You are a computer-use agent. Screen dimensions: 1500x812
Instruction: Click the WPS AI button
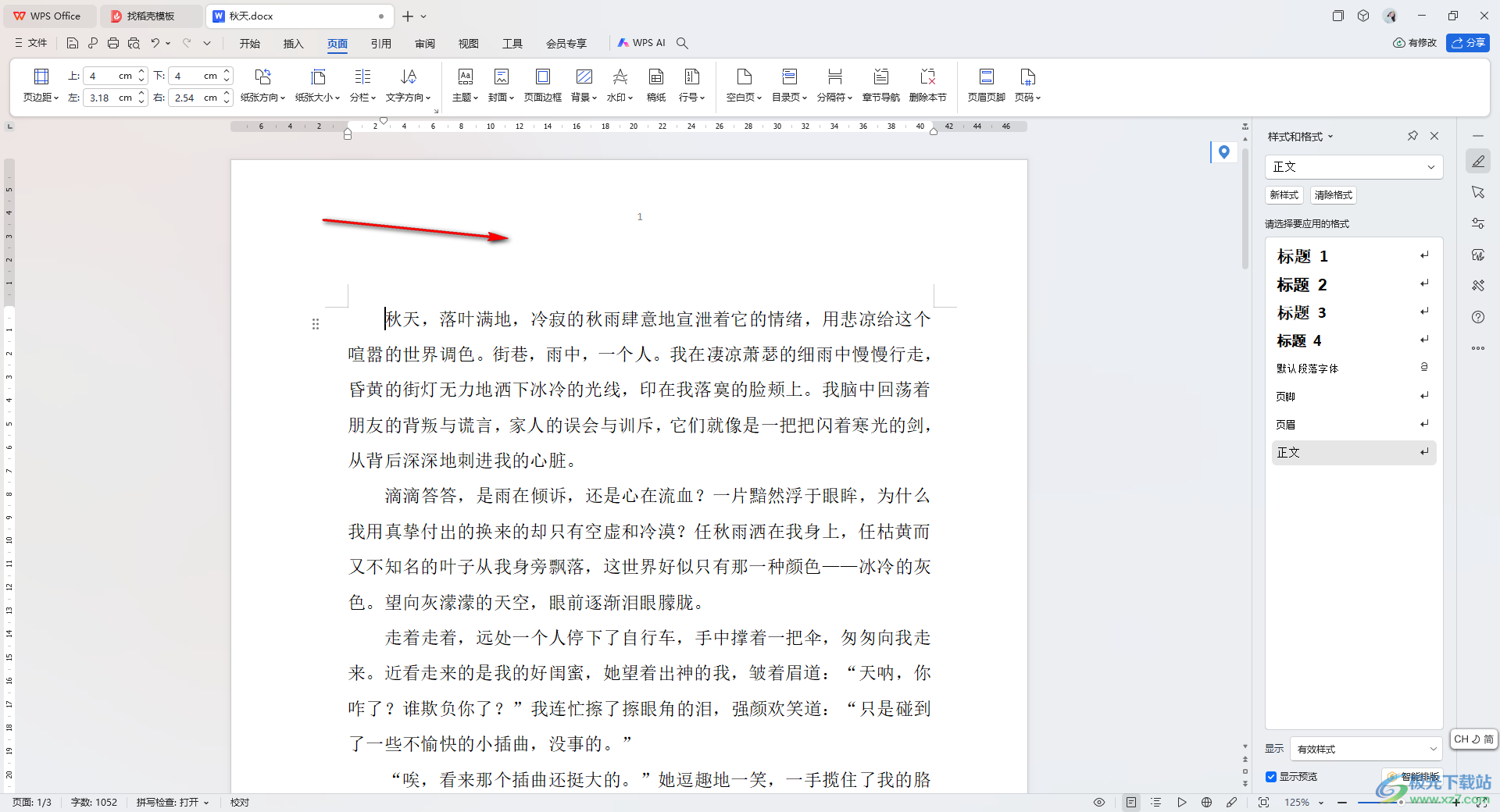641,43
